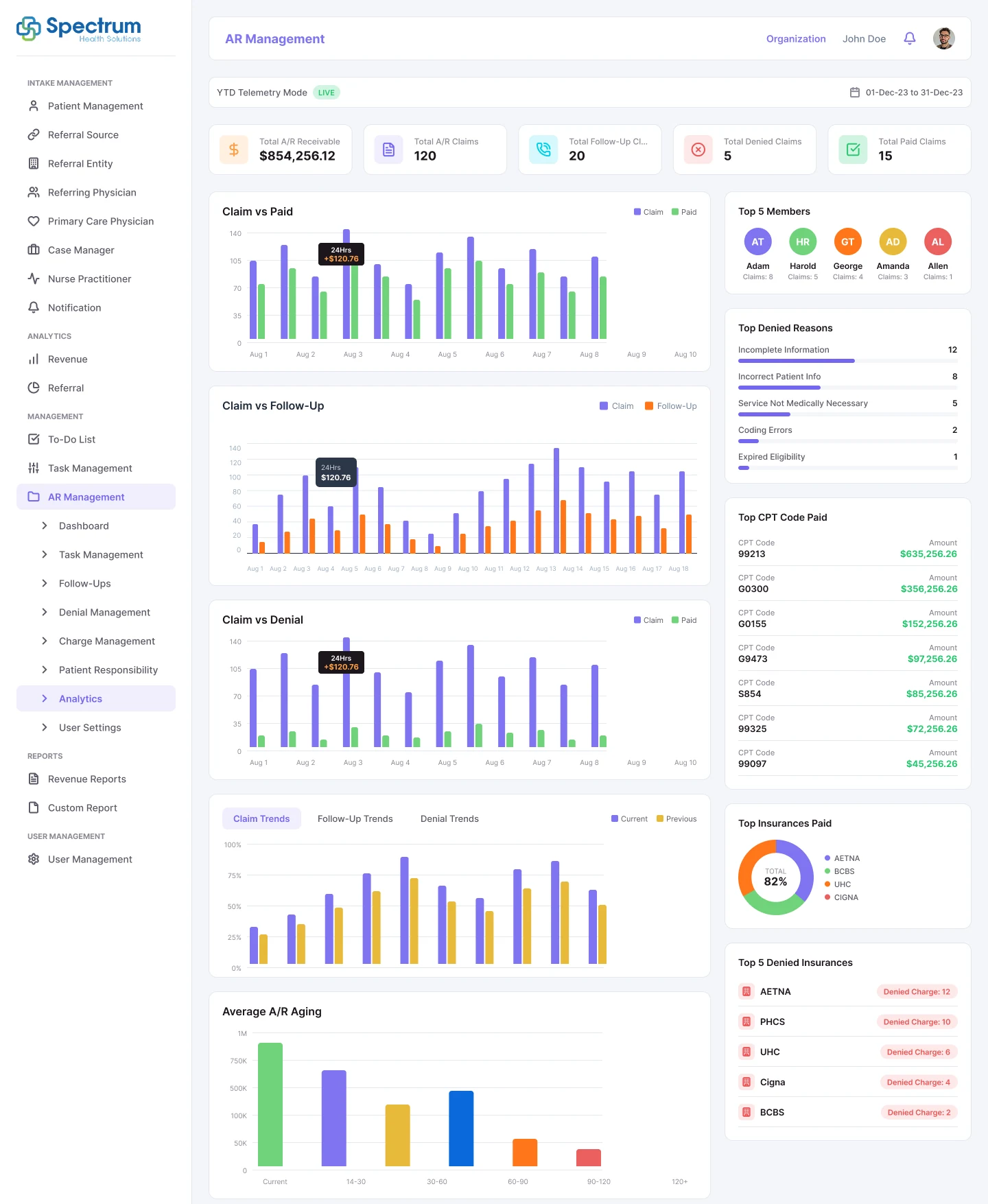Viewport: 988px width, 1204px height.
Task: Click the Denied Charge: 12 badge for AETNA
Action: tap(917, 992)
